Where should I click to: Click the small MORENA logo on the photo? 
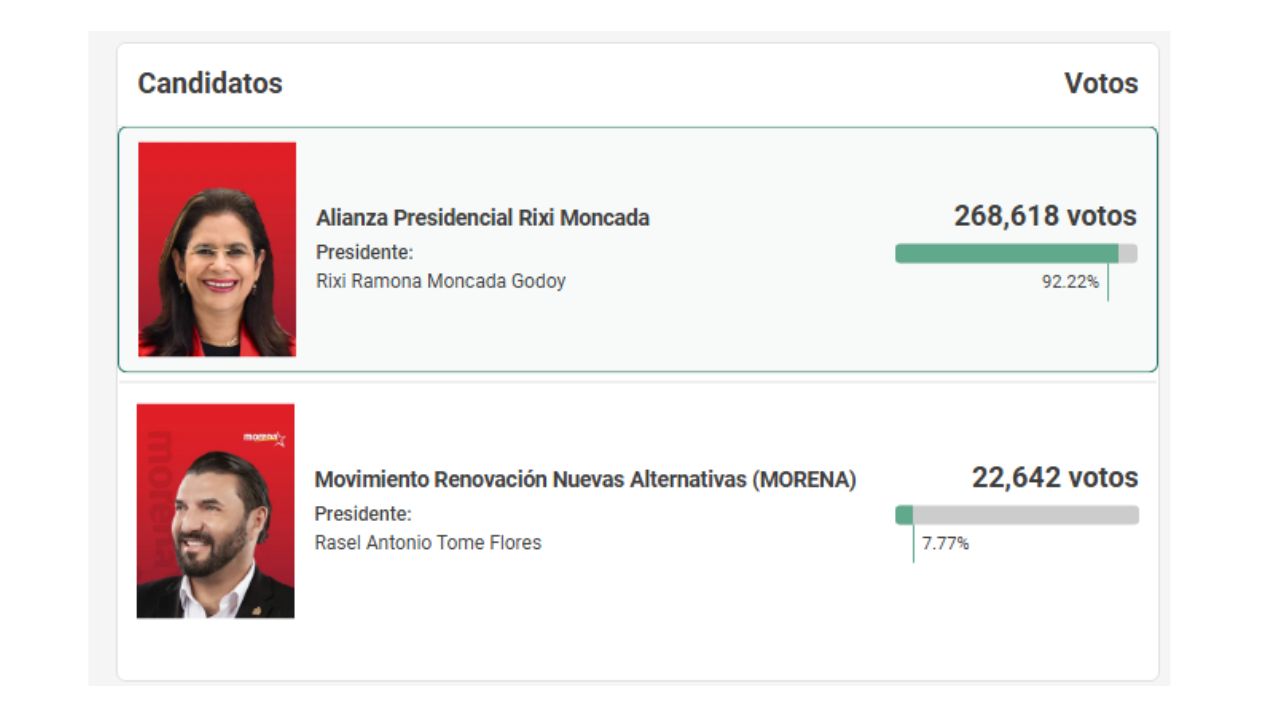tap(264, 438)
